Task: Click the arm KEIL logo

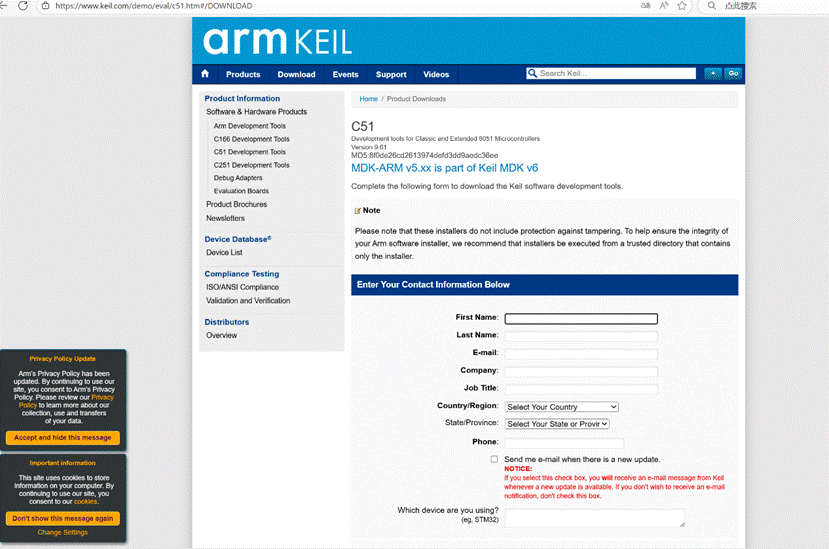Action: click(x=278, y=41)
